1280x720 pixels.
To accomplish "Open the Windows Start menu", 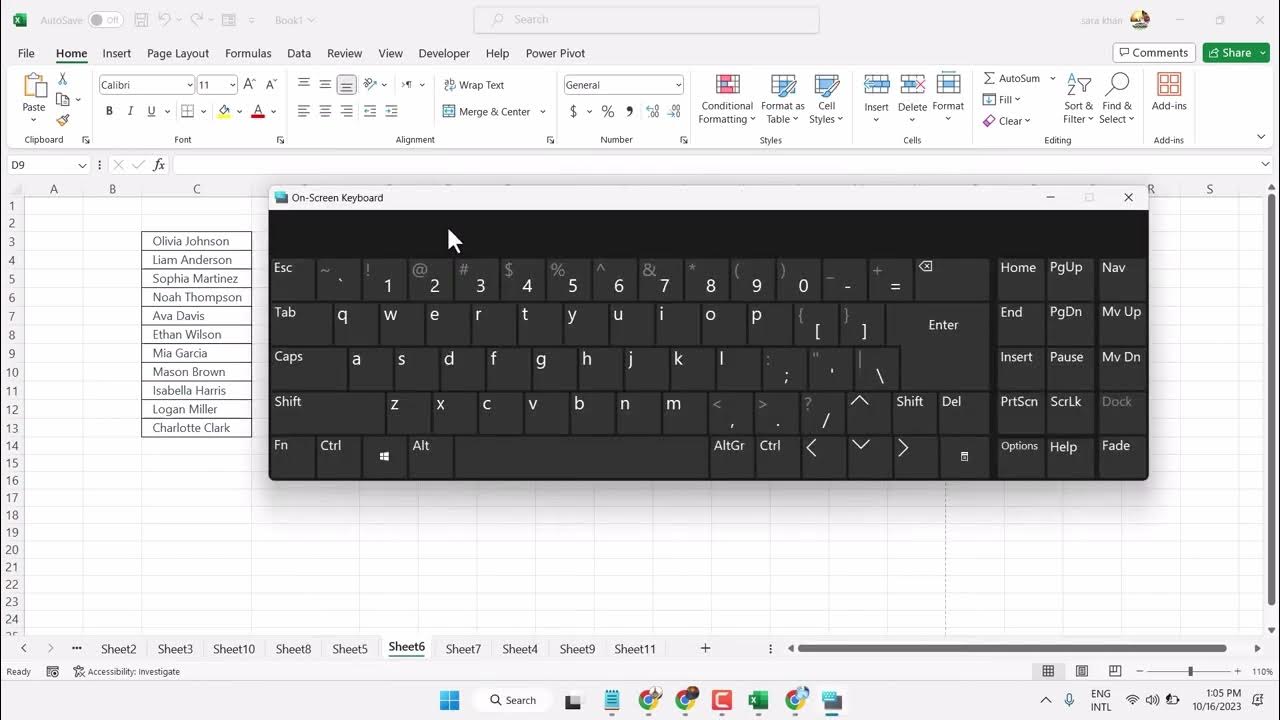I will 449,700.
